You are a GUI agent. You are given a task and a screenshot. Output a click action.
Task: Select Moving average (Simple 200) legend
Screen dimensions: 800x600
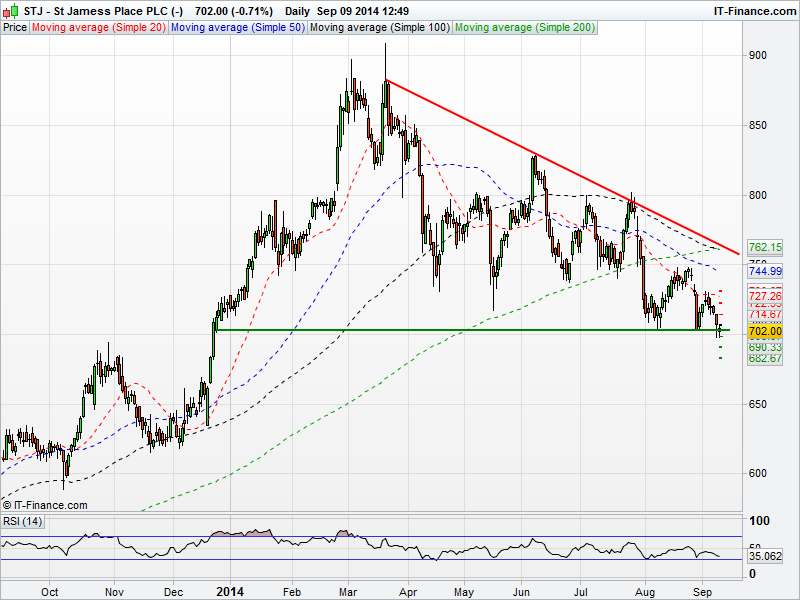point(525,28)
